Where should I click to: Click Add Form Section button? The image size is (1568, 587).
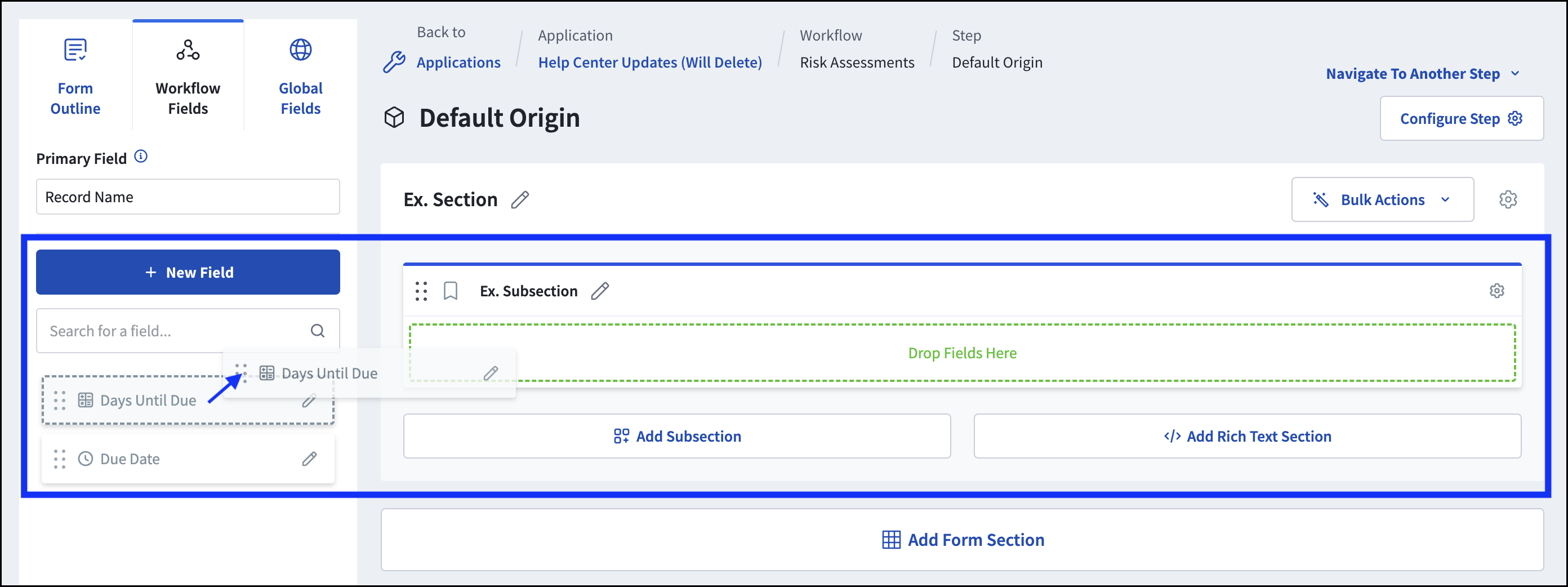[x=963, y=540]
